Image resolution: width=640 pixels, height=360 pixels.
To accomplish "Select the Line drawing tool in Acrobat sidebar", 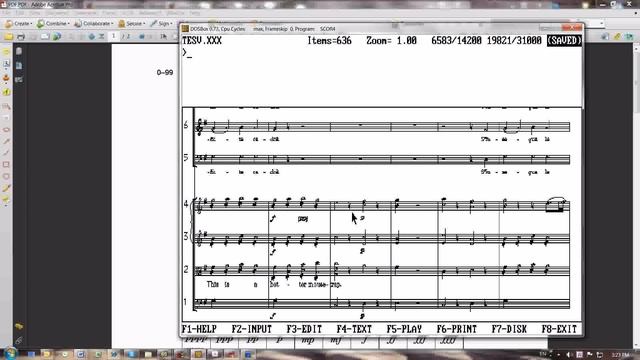I will [x=6, y=153].
